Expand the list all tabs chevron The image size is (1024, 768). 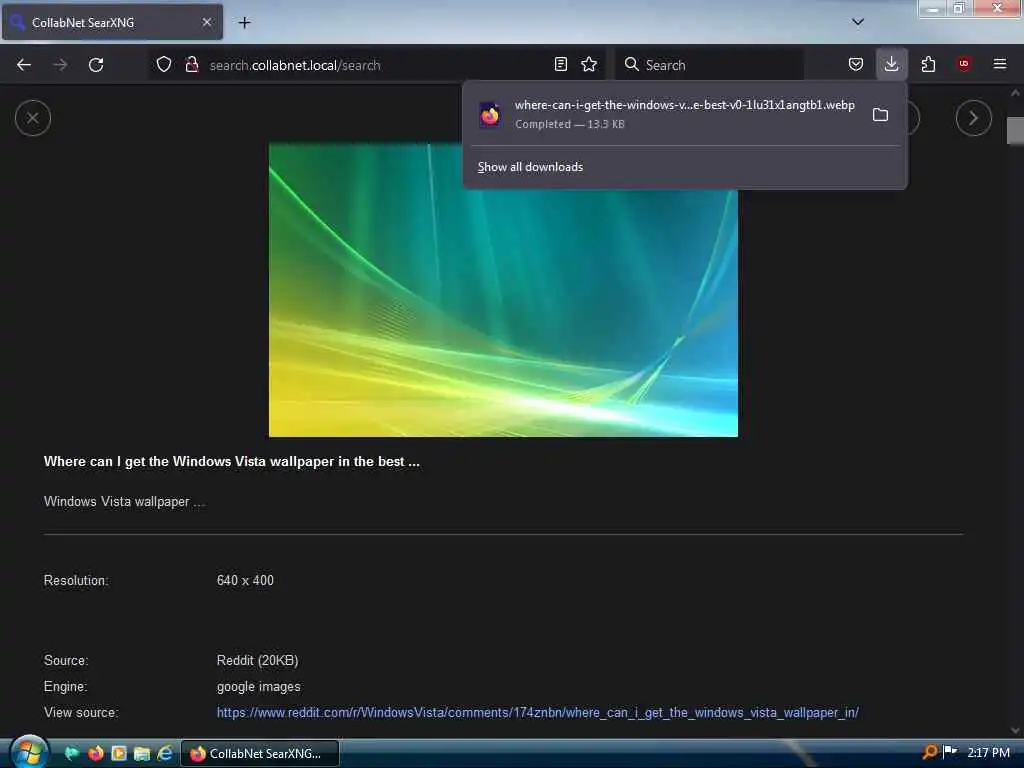(858, 22)
